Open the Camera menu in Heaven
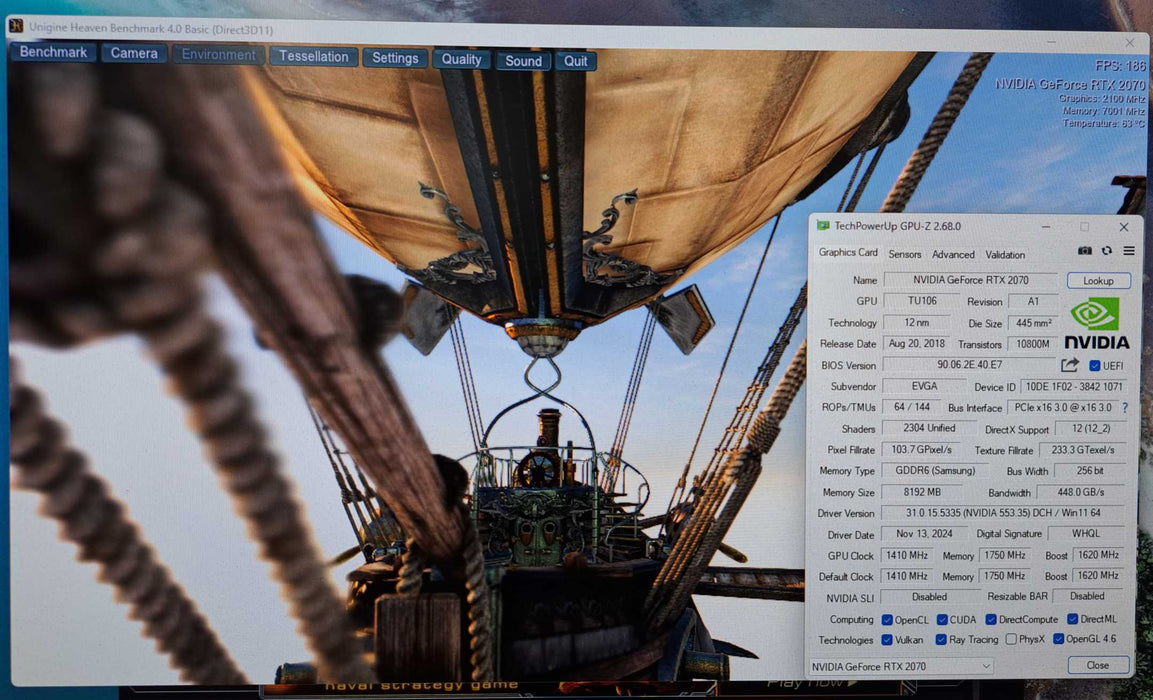The image size is (1153, 700). point(134,53)
